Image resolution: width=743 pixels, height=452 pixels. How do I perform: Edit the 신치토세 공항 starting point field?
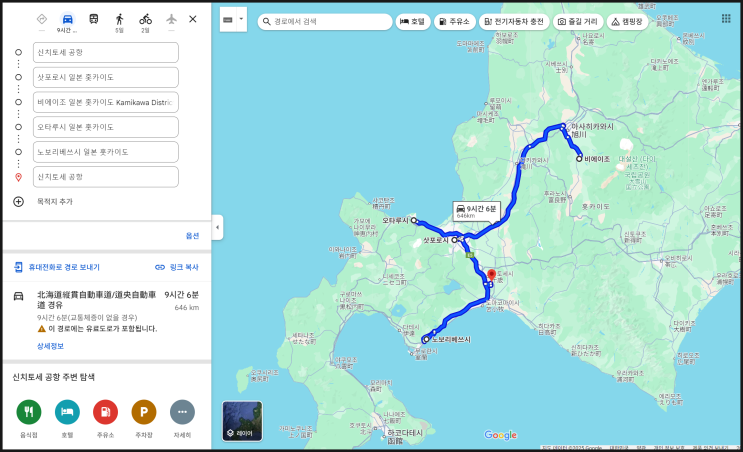tap(106, 53)
